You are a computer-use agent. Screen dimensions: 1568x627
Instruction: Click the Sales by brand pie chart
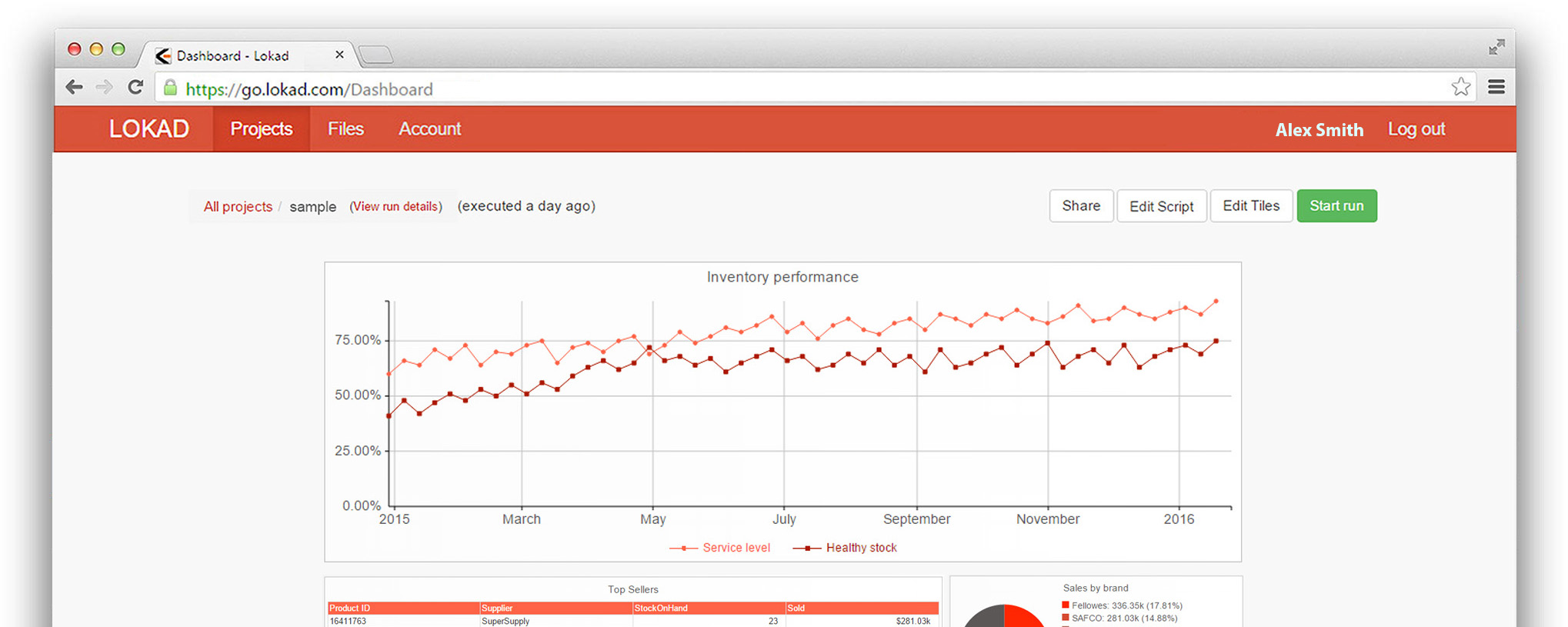click(1004, 615)
